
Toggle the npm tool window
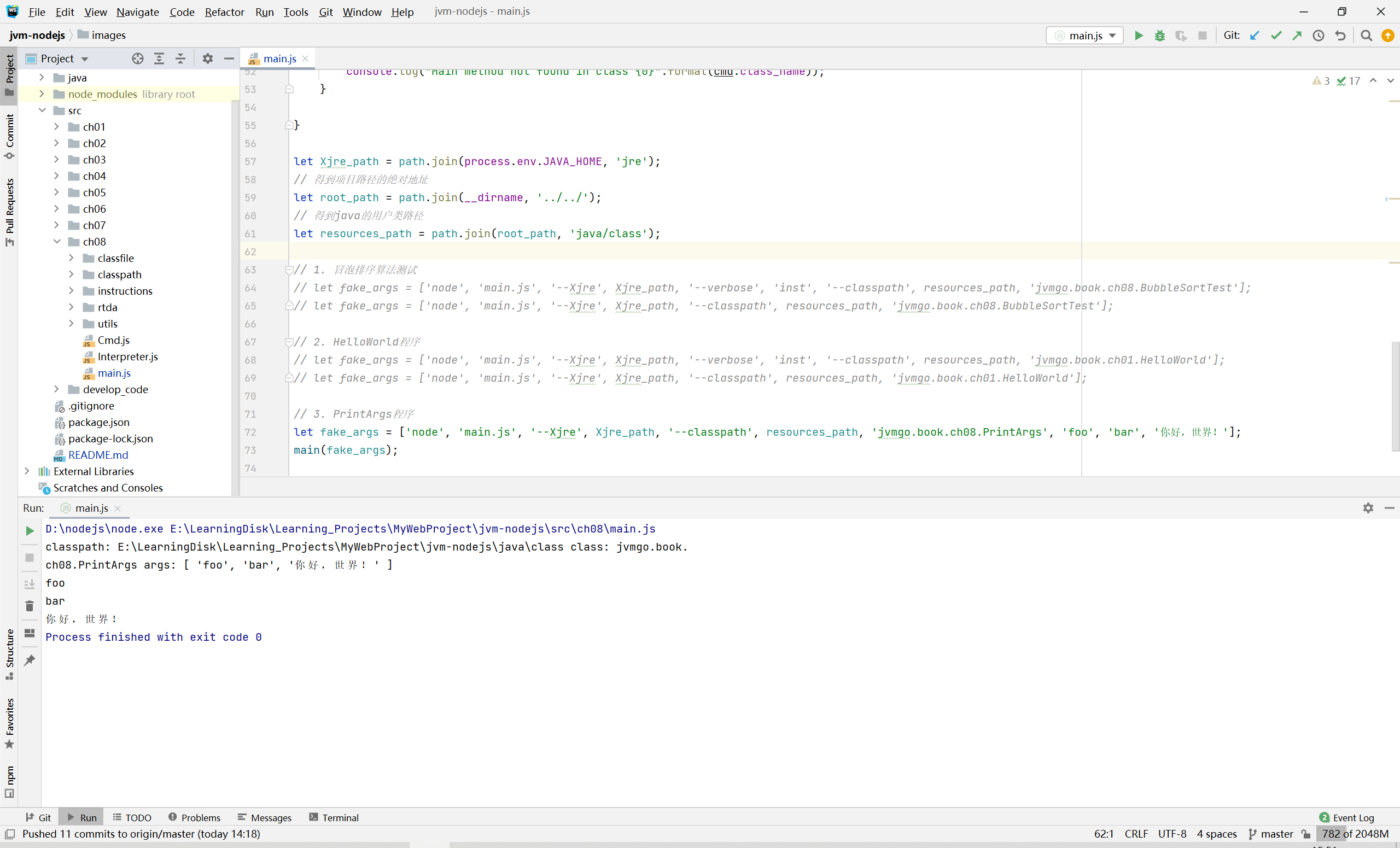pyautogui.click(x=9, y=781)
